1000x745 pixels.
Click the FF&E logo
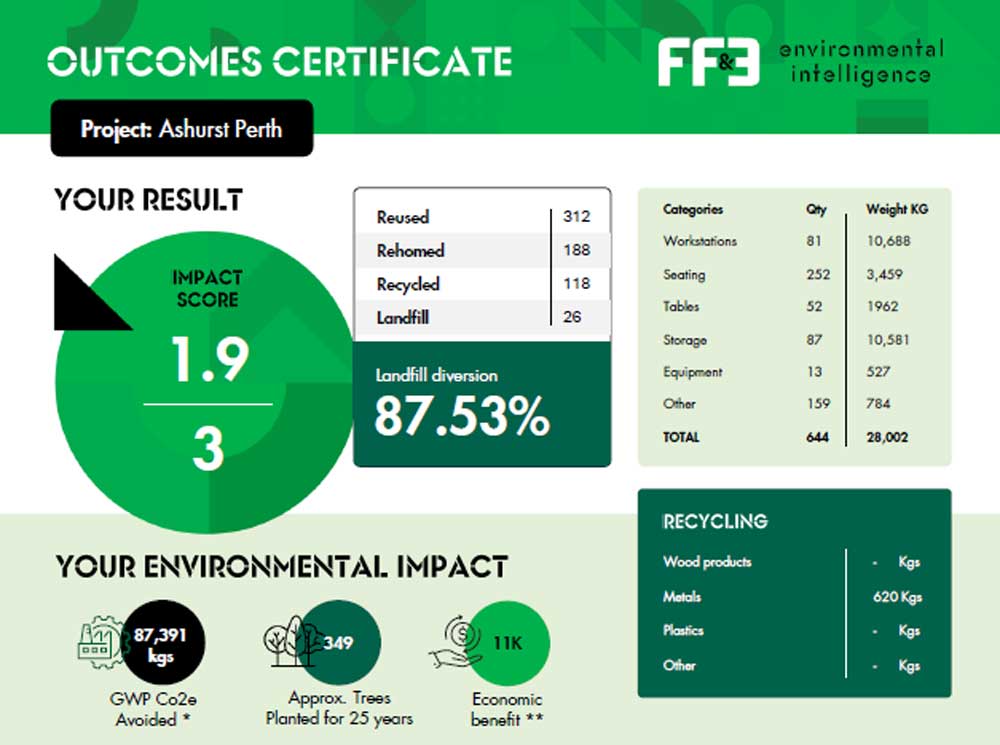708,63
